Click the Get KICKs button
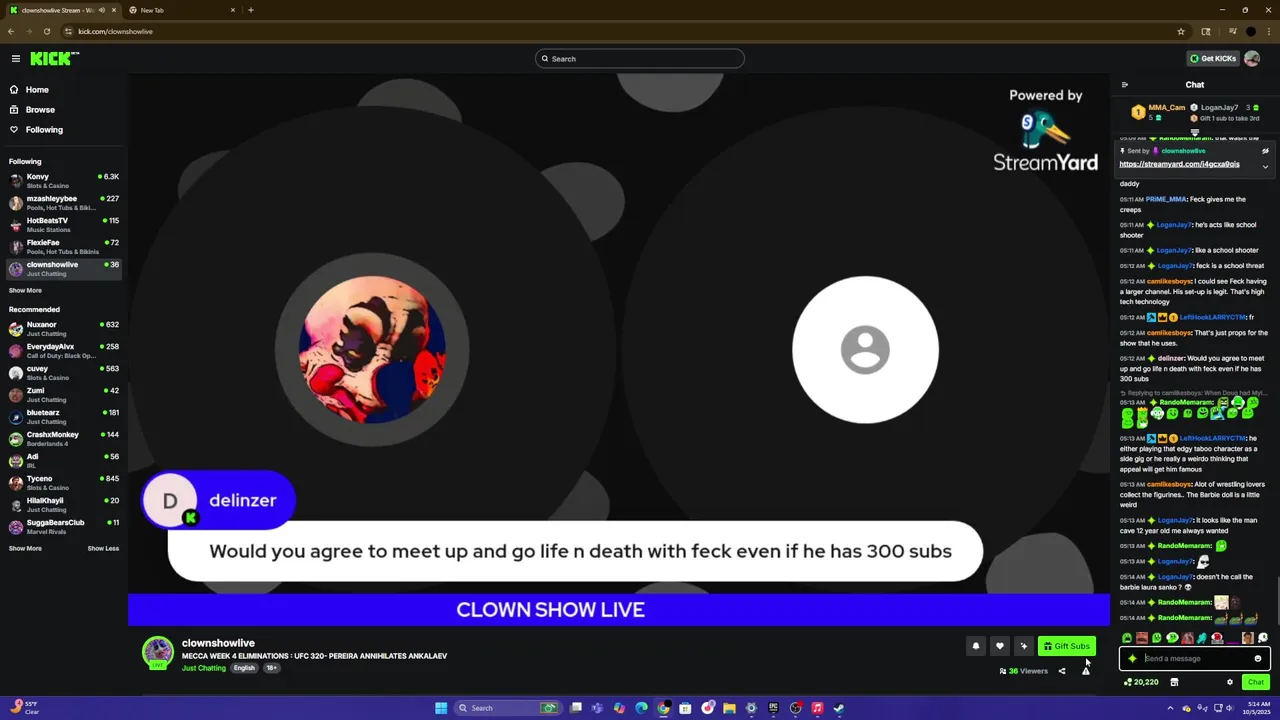1280x720 pixels. (1212, 59)
